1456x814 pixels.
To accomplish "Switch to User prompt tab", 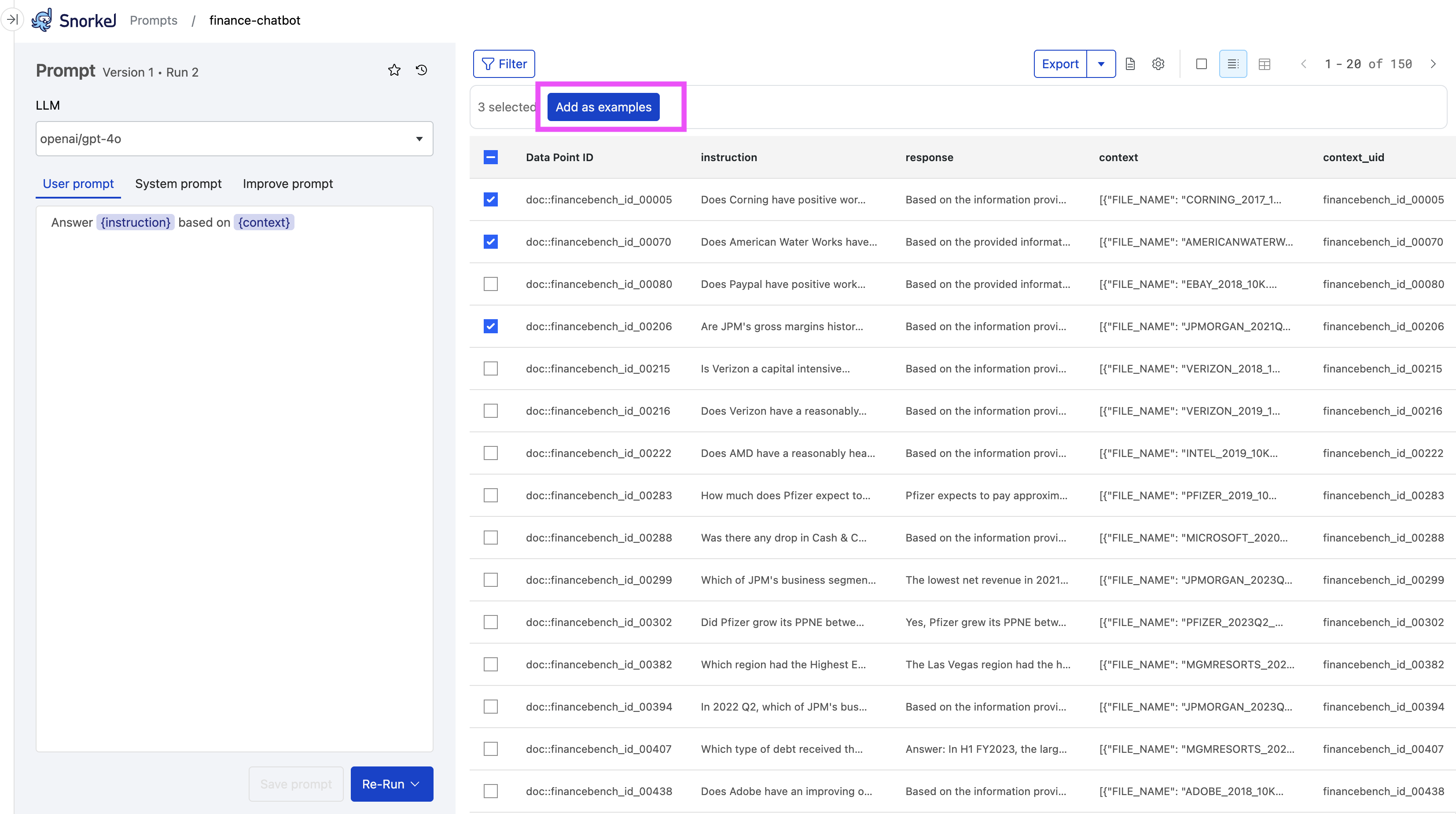I will pos(78,184).
